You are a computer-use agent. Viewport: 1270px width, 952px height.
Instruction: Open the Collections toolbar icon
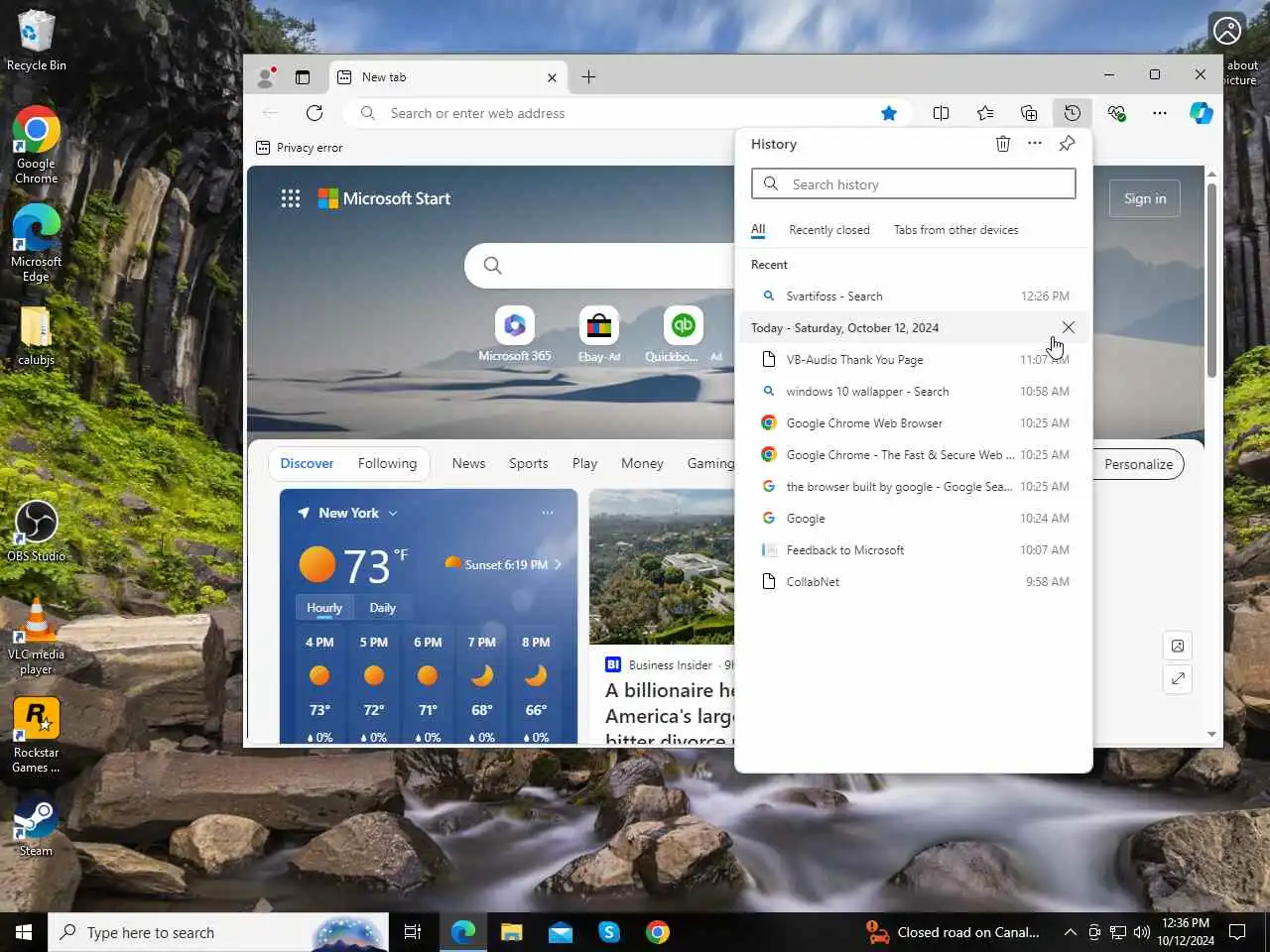click(x=1028, y=113)
